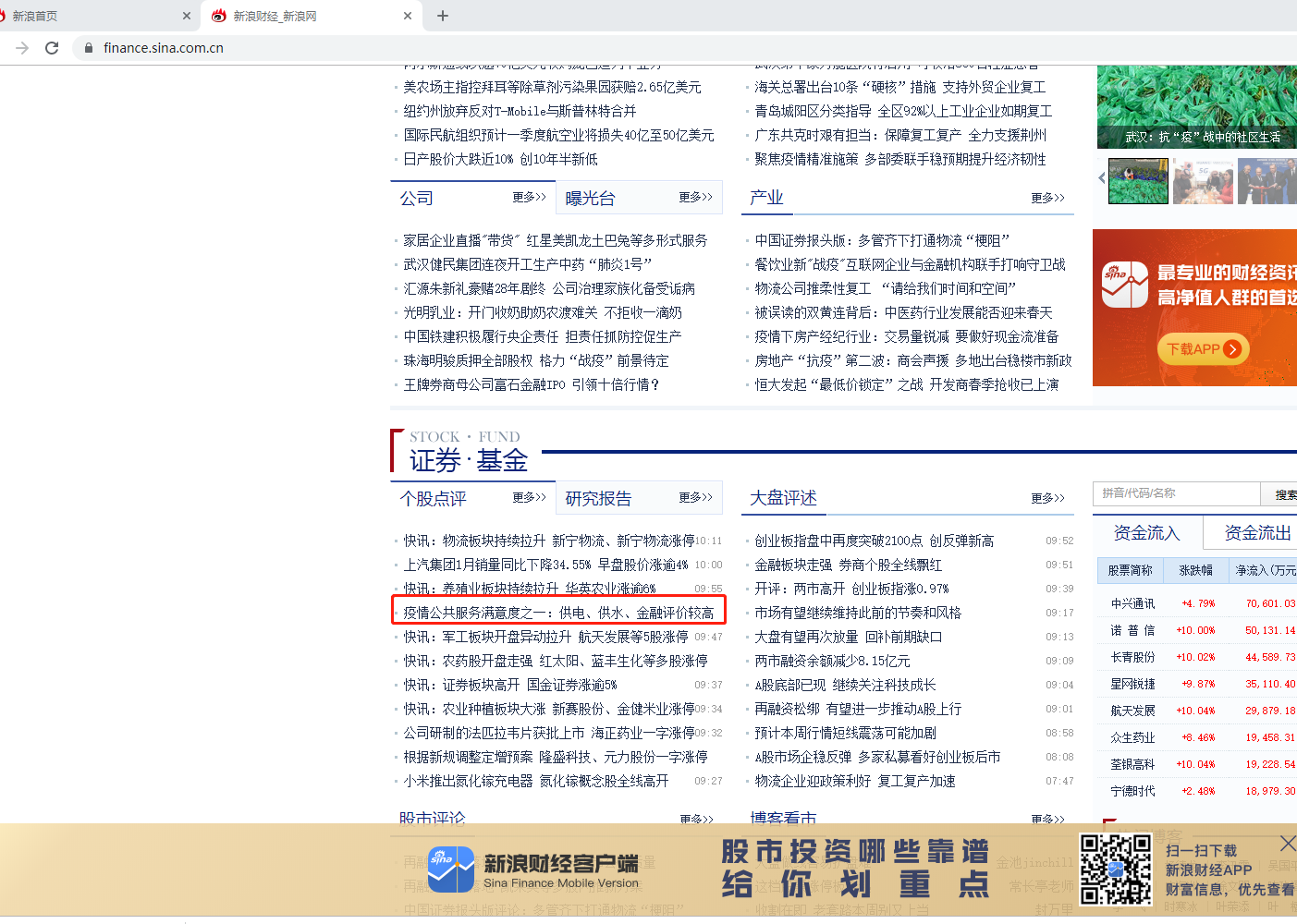Open 更多 link beside 产业 heading
1297x924 pixels.
tap(1047, 198)
